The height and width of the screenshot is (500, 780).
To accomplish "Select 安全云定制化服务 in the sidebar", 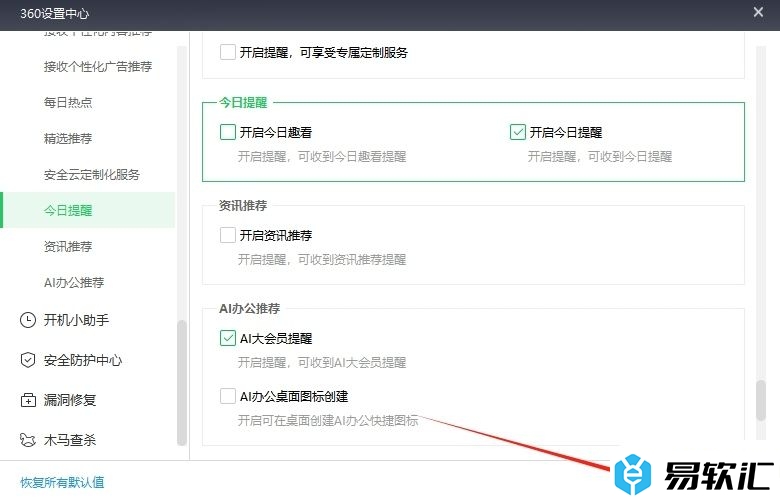I will 92,175.
